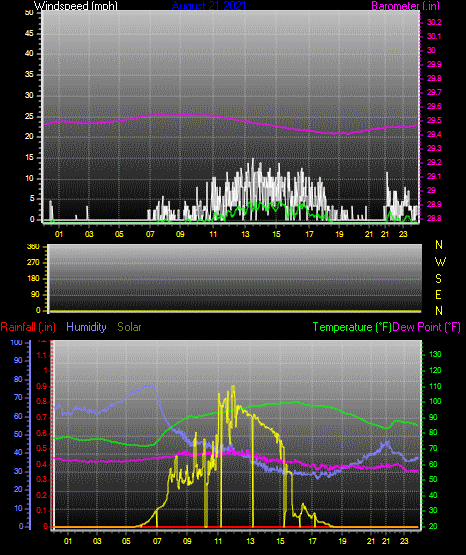Click barometer axis value '29.5'

[x=434, y=121]
